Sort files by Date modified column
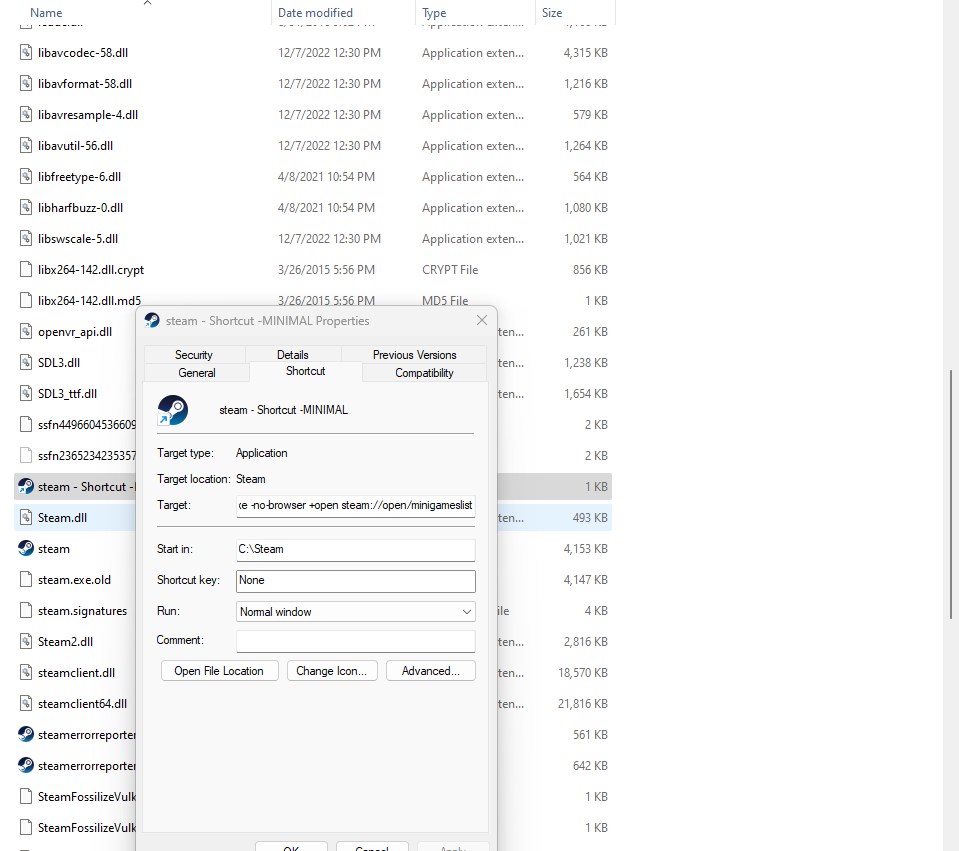Screen dimensions: 959x851 click(315, 12)
